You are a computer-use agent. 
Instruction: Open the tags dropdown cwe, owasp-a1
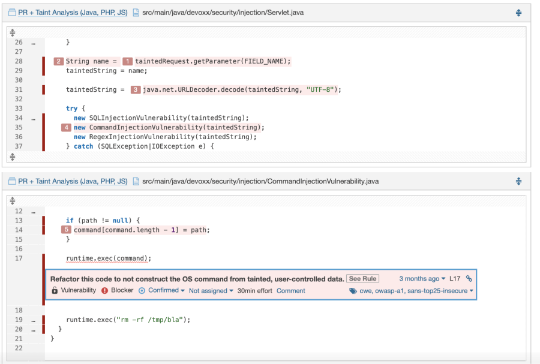pos(411,291)
